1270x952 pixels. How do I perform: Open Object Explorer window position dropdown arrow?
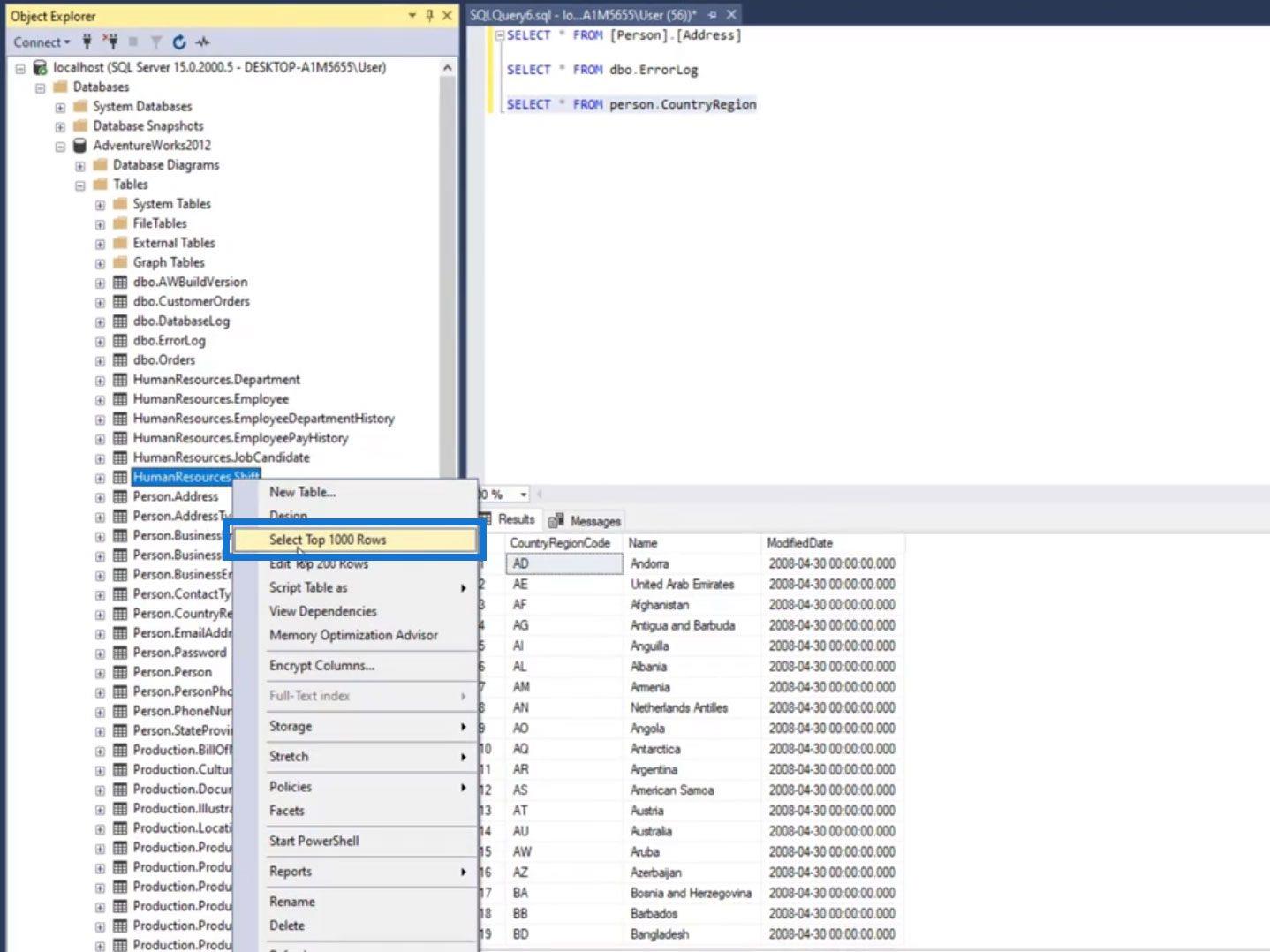click(412, 15)
